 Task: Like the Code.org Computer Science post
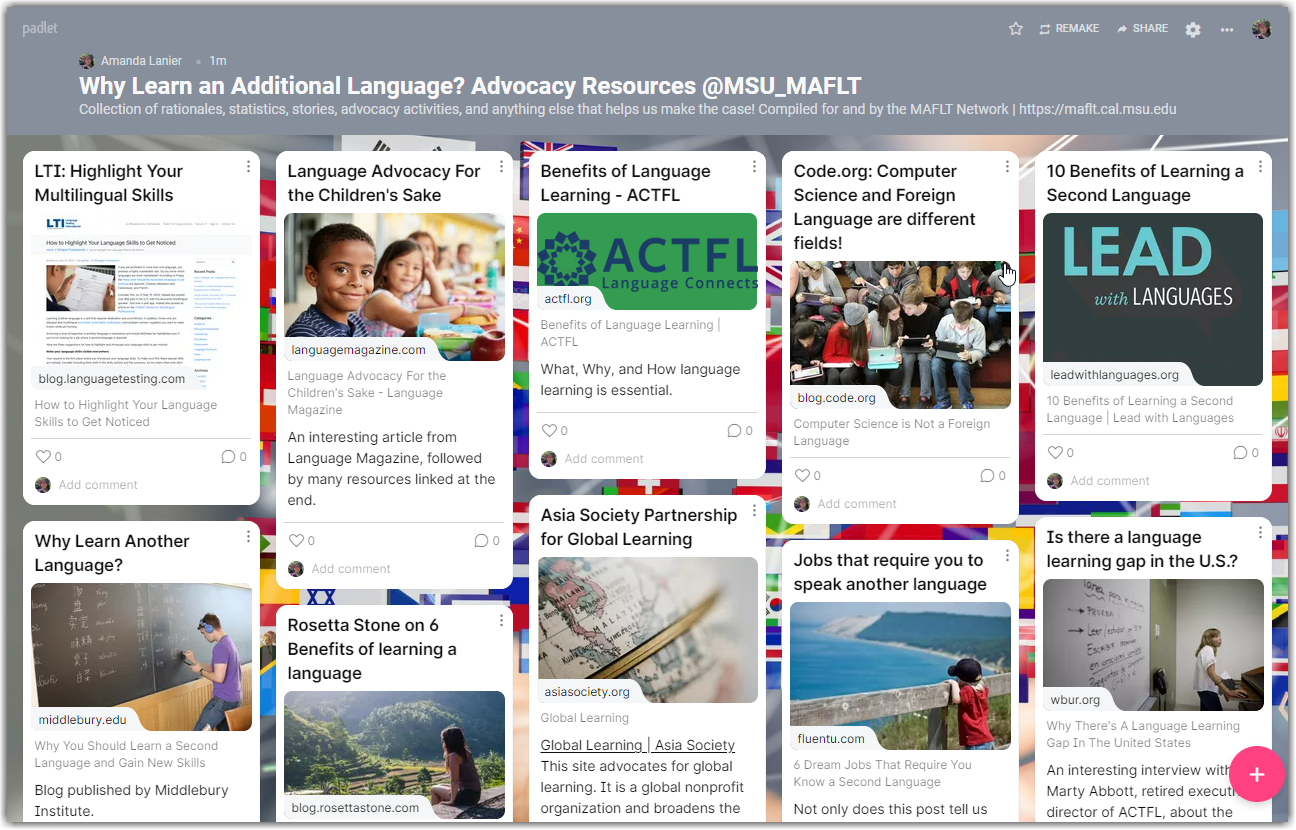tap(802, 476)
